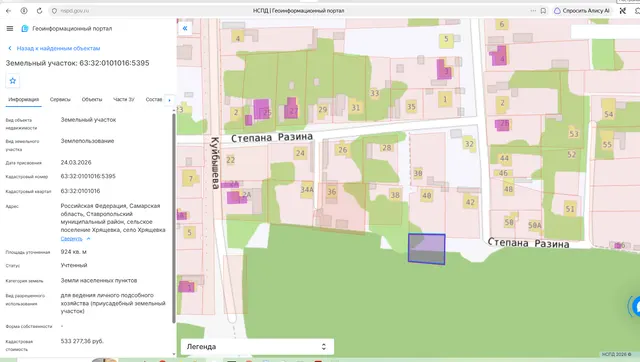This screenshot has width=640, height=362.
Task: Switch to the Состав tab
Action: [x=154, y=100]
